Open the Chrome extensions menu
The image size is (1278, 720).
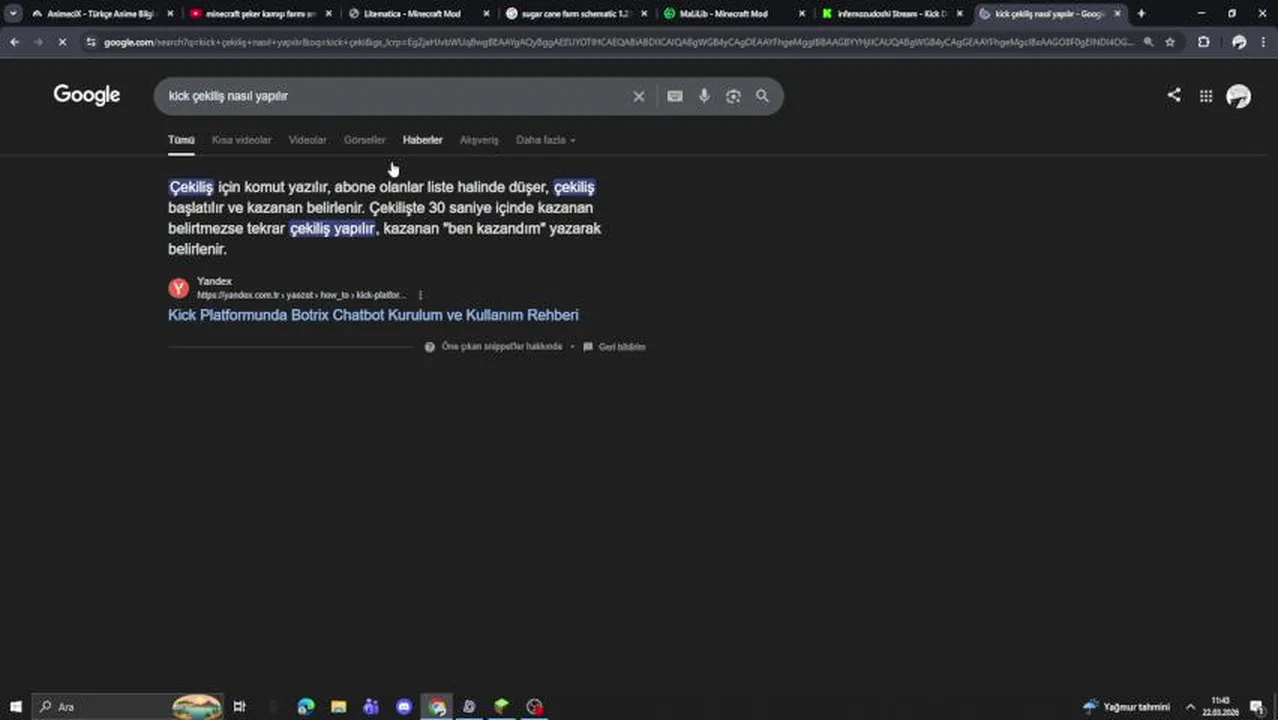point(1204,42)
